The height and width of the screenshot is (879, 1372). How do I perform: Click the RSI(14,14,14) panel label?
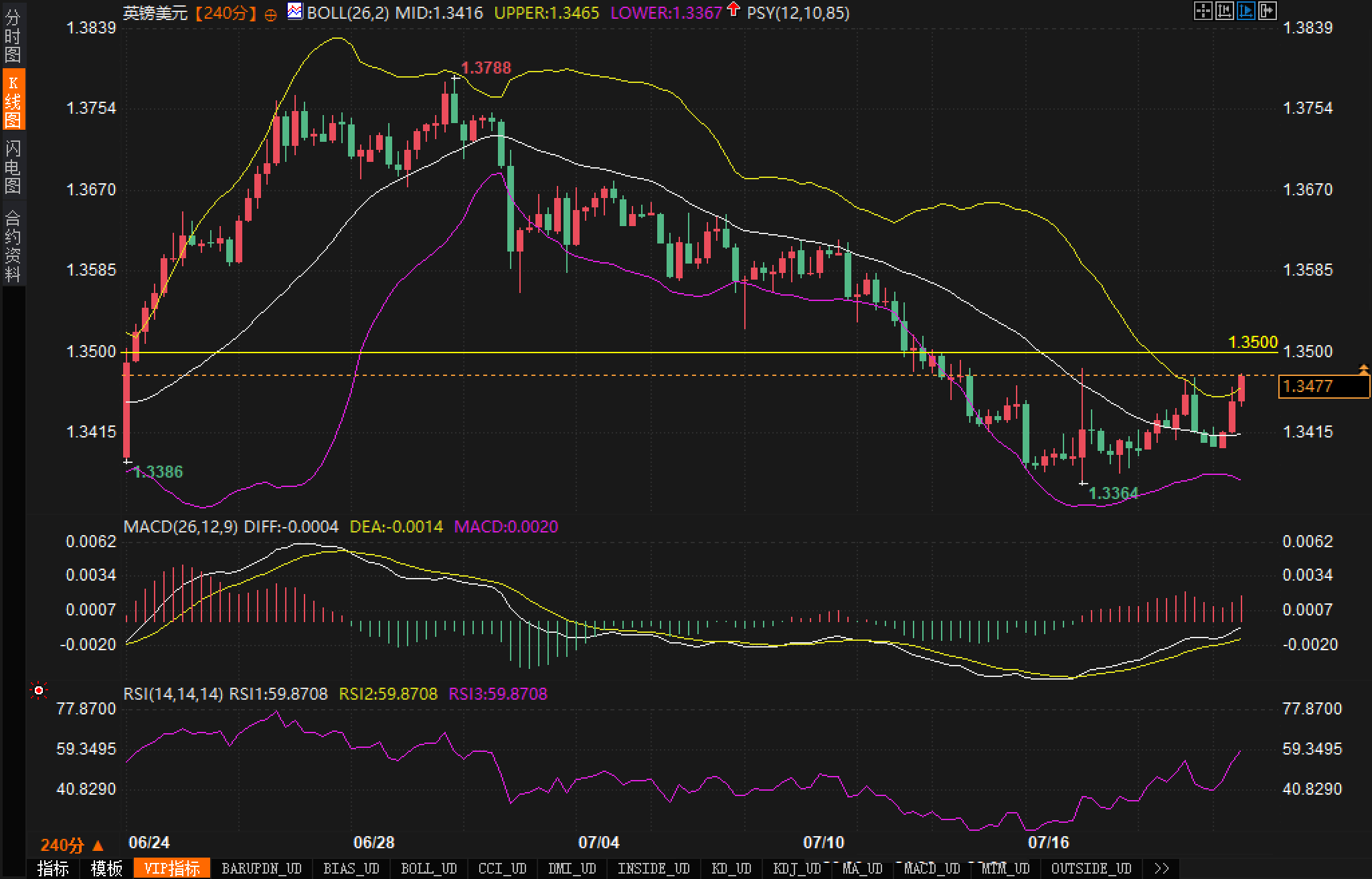(173, 694)
